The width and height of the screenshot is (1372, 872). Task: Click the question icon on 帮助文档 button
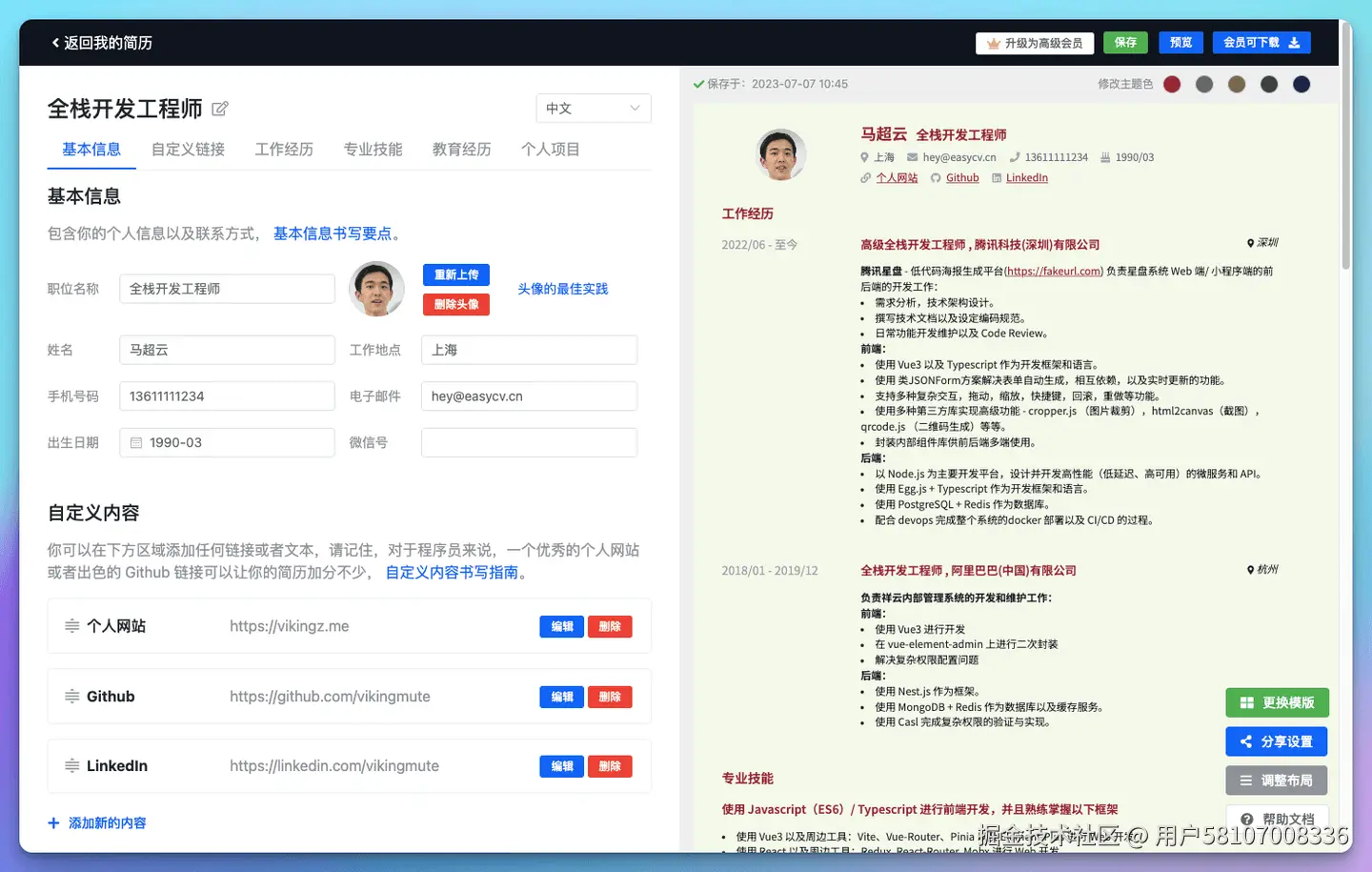(1246, 818)
